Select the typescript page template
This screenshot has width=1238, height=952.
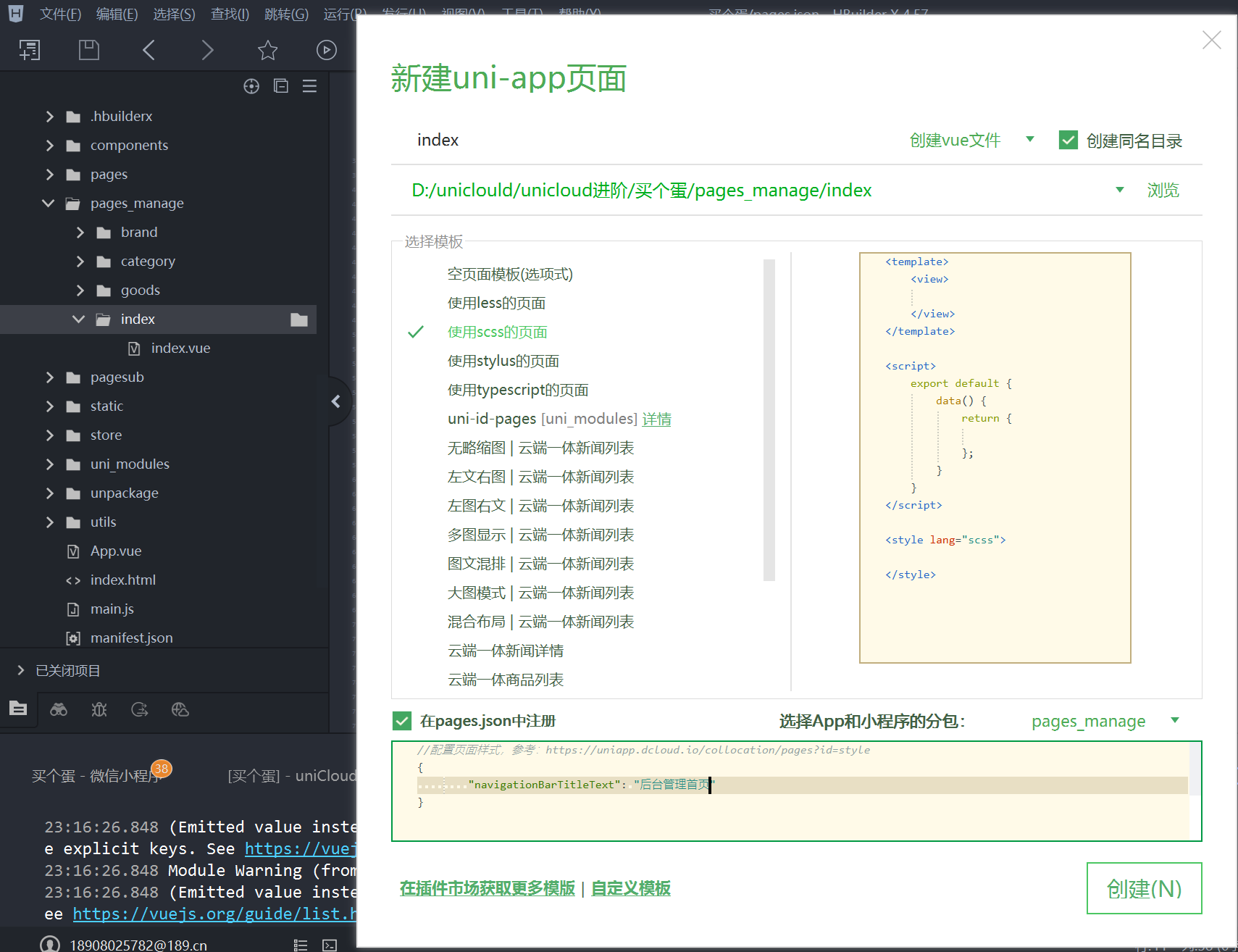tap(518, 390)
